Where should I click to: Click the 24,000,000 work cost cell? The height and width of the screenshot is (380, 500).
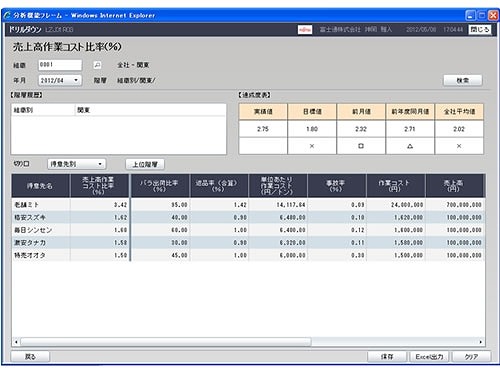pyautogui.click(x=396, y=205)
